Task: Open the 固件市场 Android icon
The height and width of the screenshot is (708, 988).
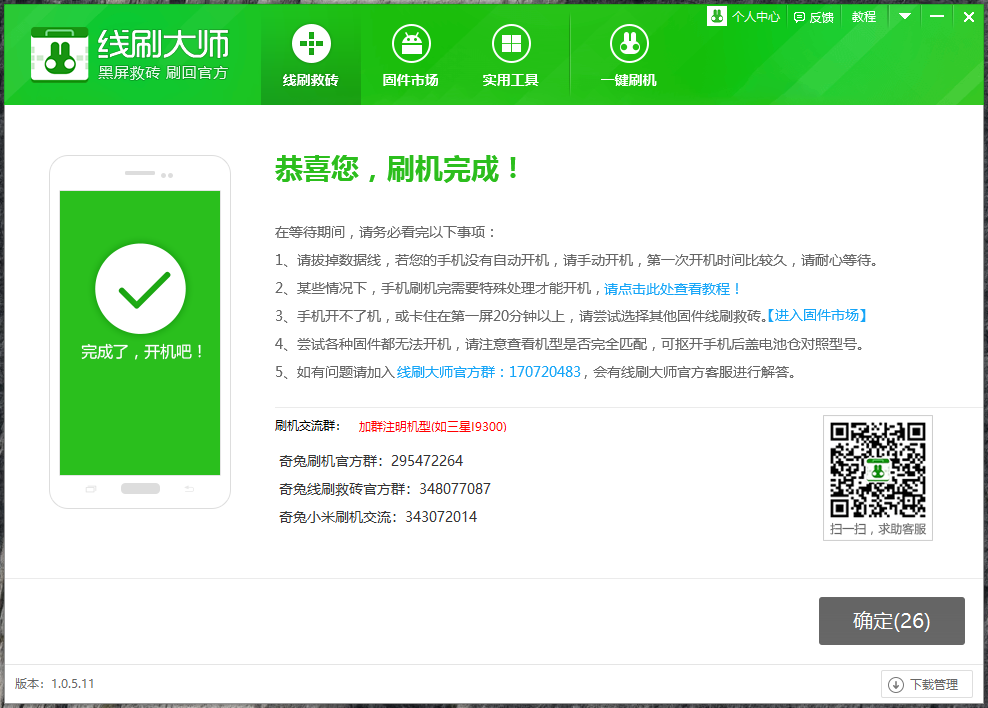Action: pyautogui.click(x=411, y=43)
